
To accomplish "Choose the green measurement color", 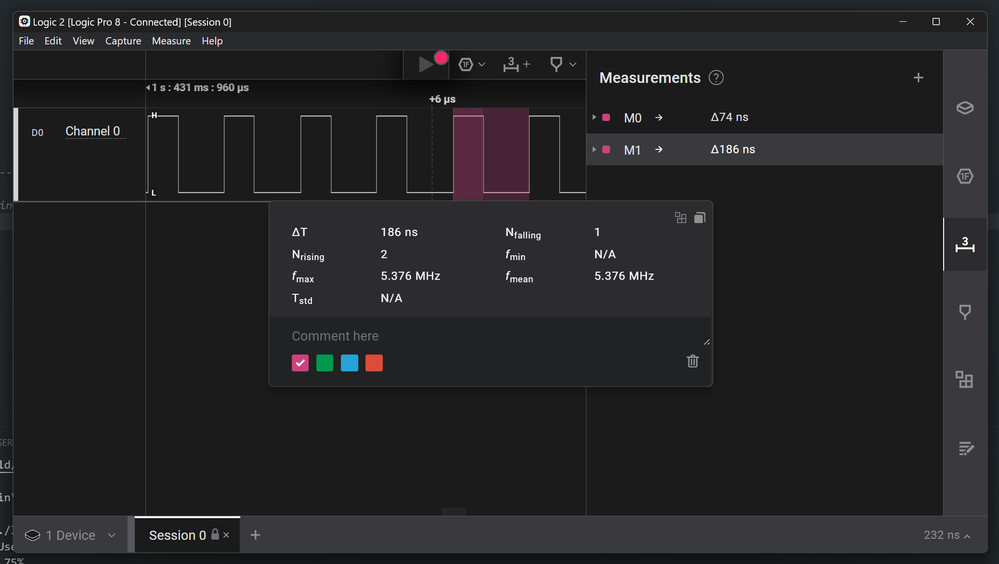I will pyautogui.click(x=325, y=363).
